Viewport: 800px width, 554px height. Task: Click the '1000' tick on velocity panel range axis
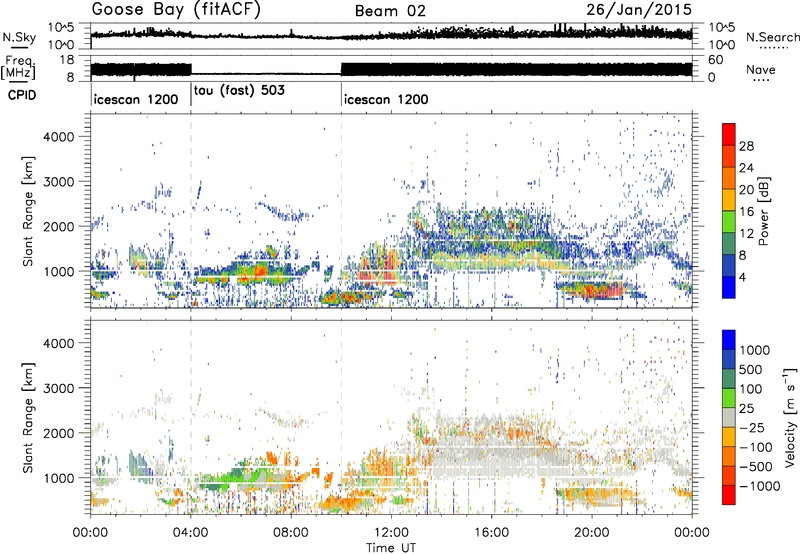pyautogui.click(x=59, y=477)
